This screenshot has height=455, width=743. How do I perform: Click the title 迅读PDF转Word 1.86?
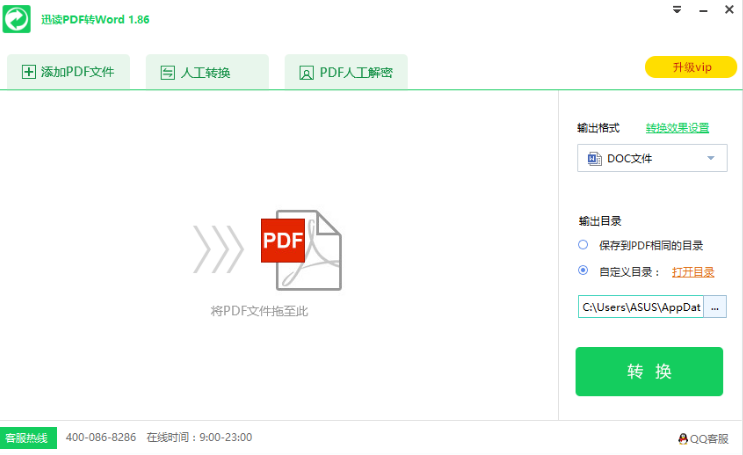[95, 19]
